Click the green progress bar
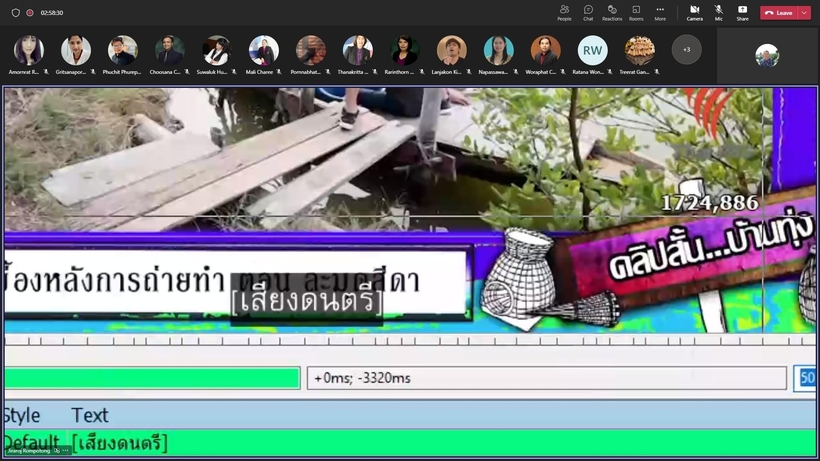 tap(152, 378)
